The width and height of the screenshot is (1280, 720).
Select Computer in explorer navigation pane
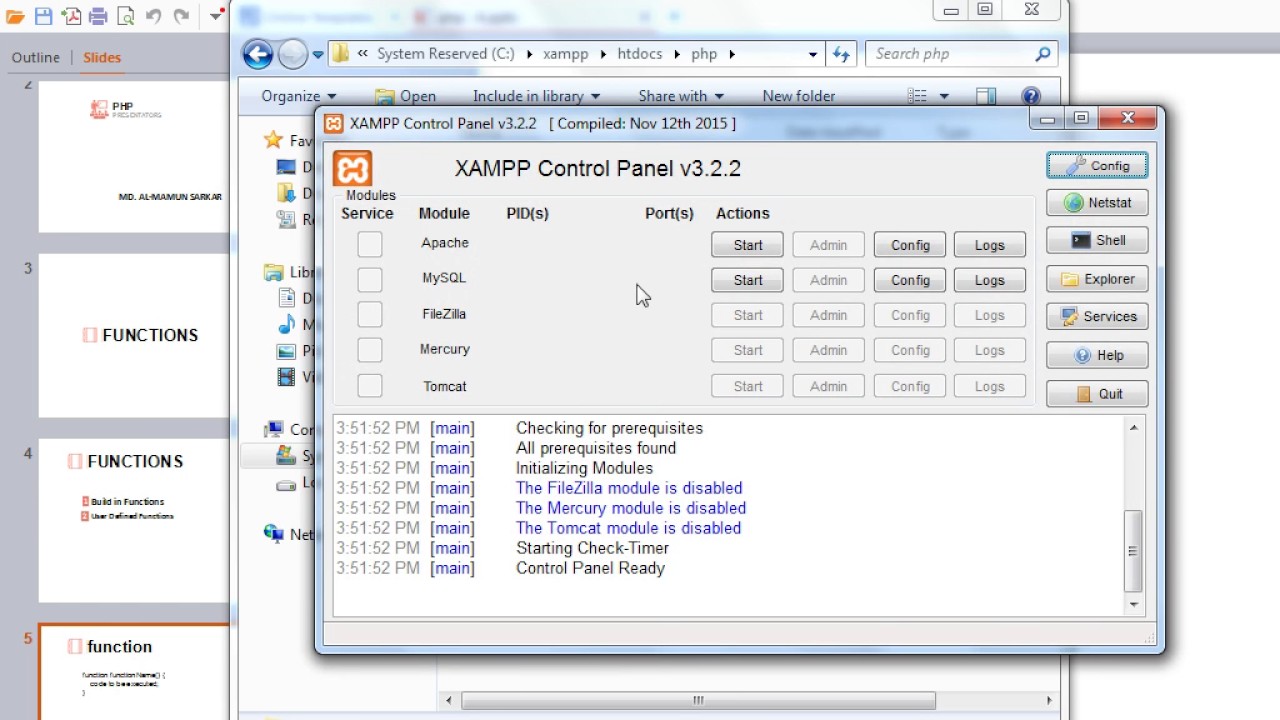[x=273, y=429]
